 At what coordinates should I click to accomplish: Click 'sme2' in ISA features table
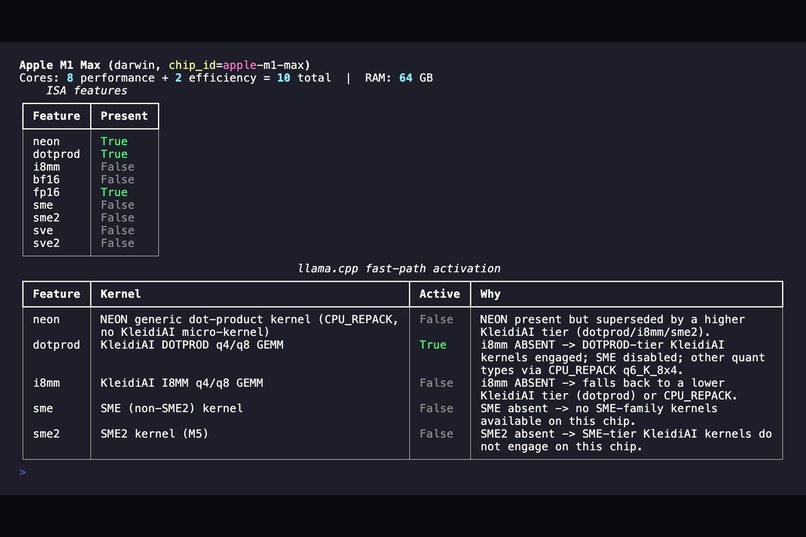point(46,218)
